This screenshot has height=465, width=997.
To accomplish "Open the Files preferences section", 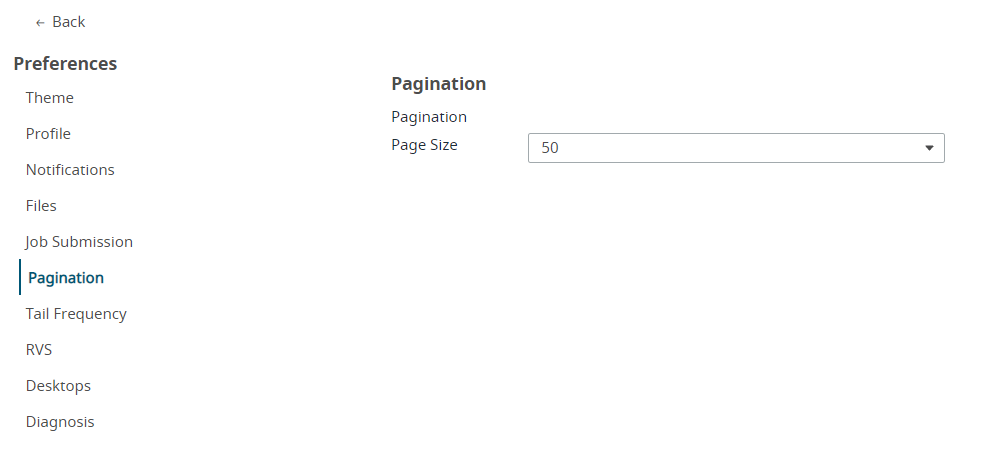I will pyautogui.click(x=41, y=206).
